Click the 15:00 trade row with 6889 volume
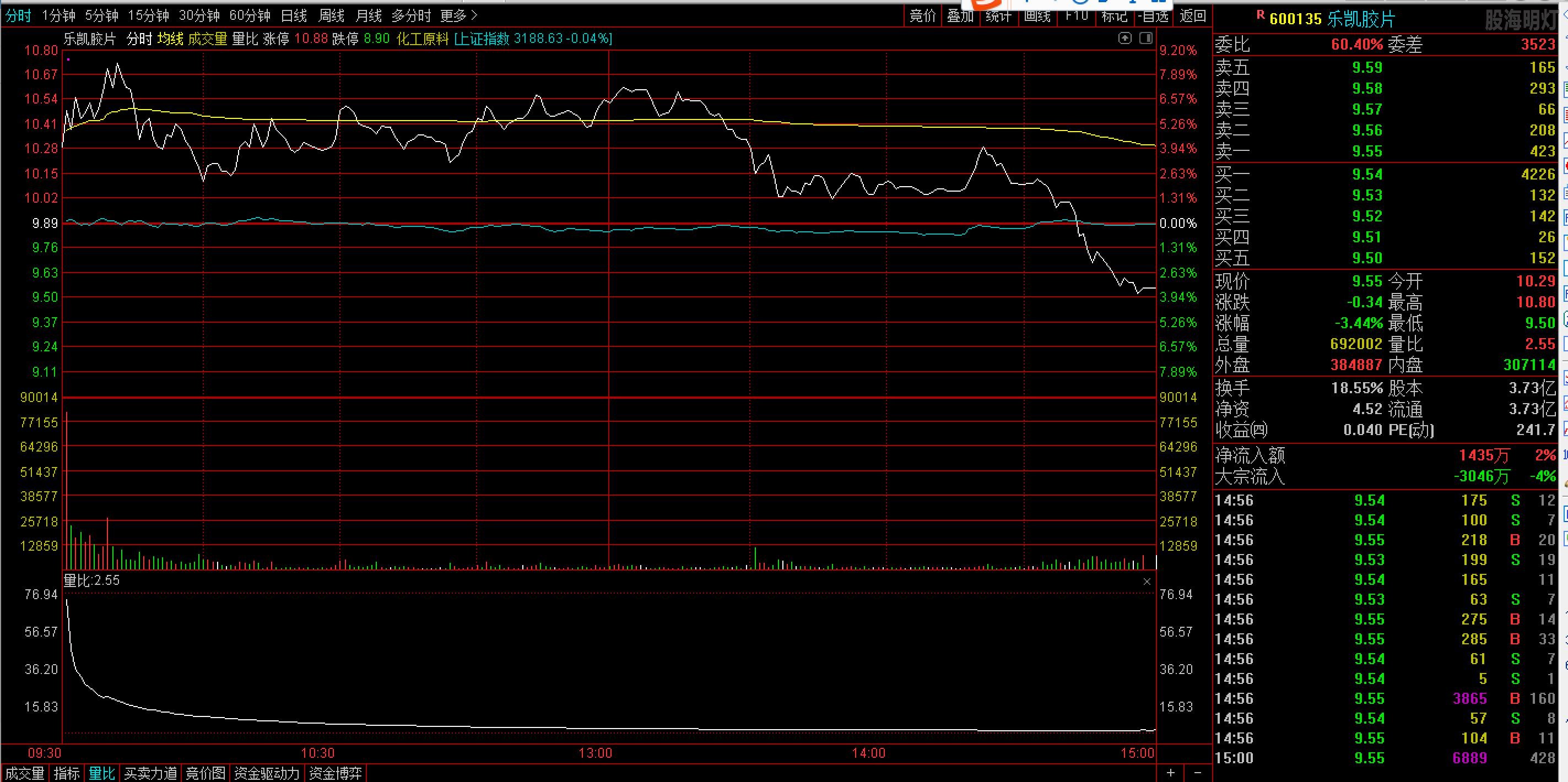The height and width of the screenshot is (782, 1568). [1385, 758]
